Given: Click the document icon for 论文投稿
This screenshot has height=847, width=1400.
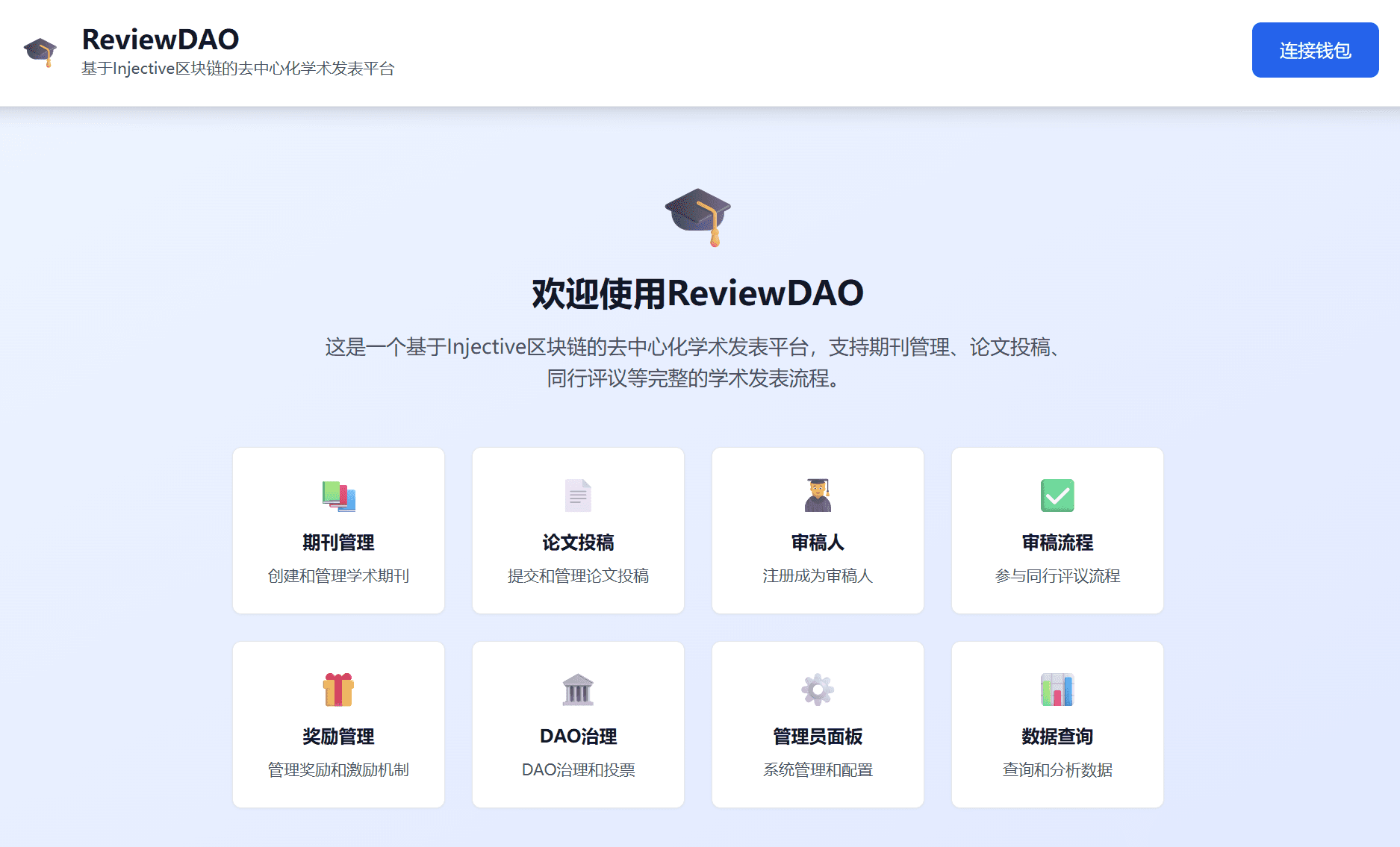Looking at the screenshot, I should 578,496.
